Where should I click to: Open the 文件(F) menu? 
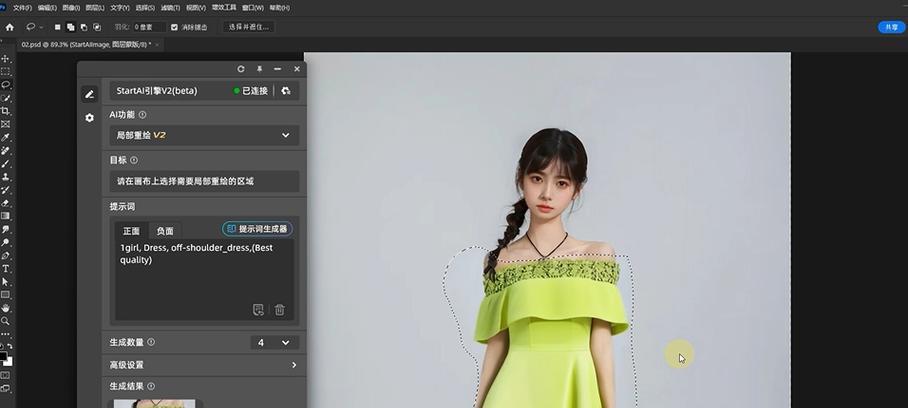click(x=23, y=8)
